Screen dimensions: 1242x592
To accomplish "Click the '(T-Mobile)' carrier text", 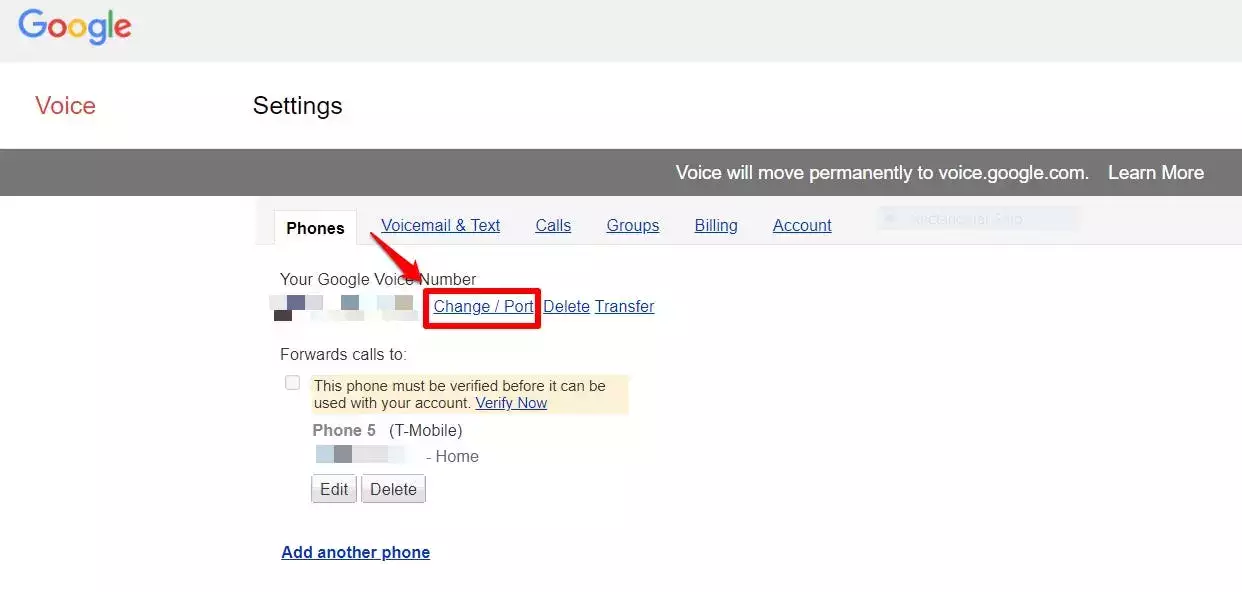I will pos(426,430).
